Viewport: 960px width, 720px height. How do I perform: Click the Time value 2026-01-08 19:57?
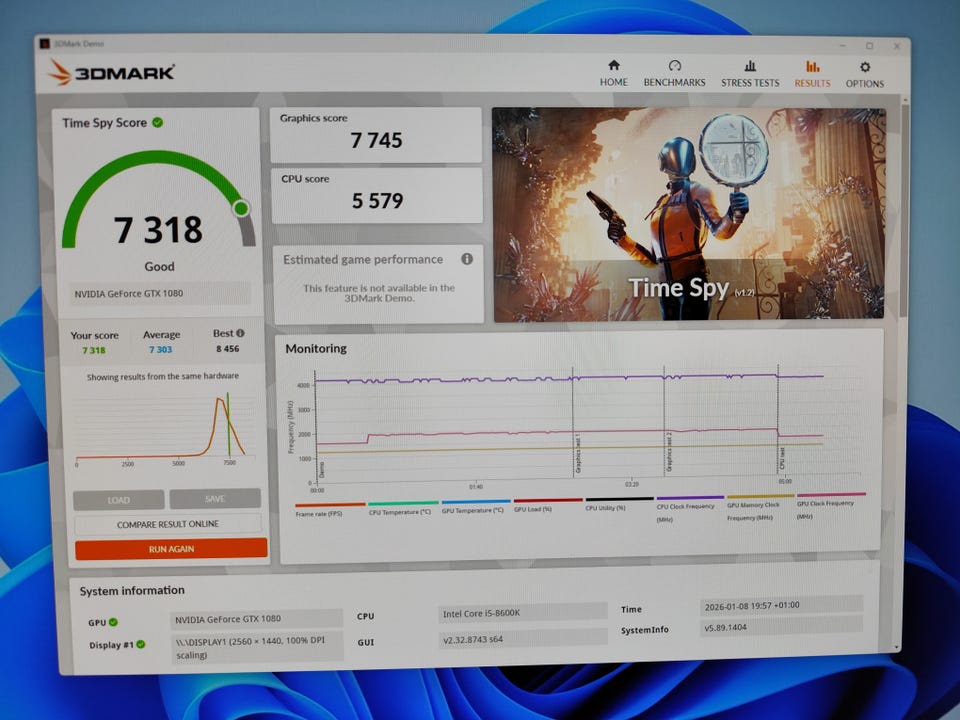[x=781, y=605]
